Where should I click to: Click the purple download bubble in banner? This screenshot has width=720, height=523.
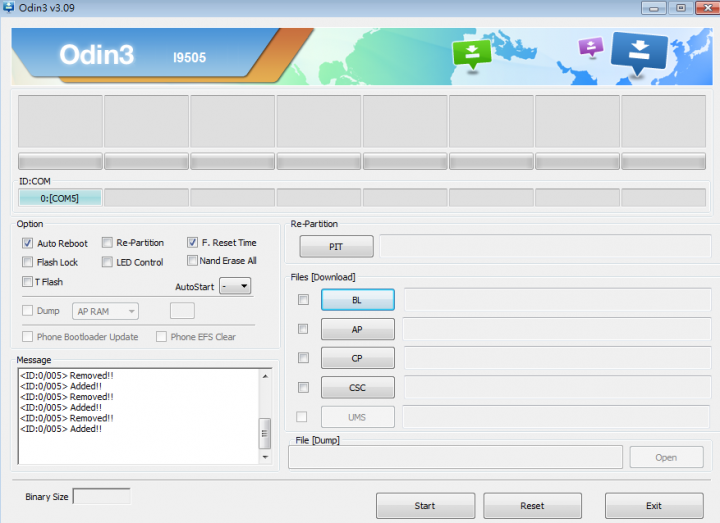(591, 47)
